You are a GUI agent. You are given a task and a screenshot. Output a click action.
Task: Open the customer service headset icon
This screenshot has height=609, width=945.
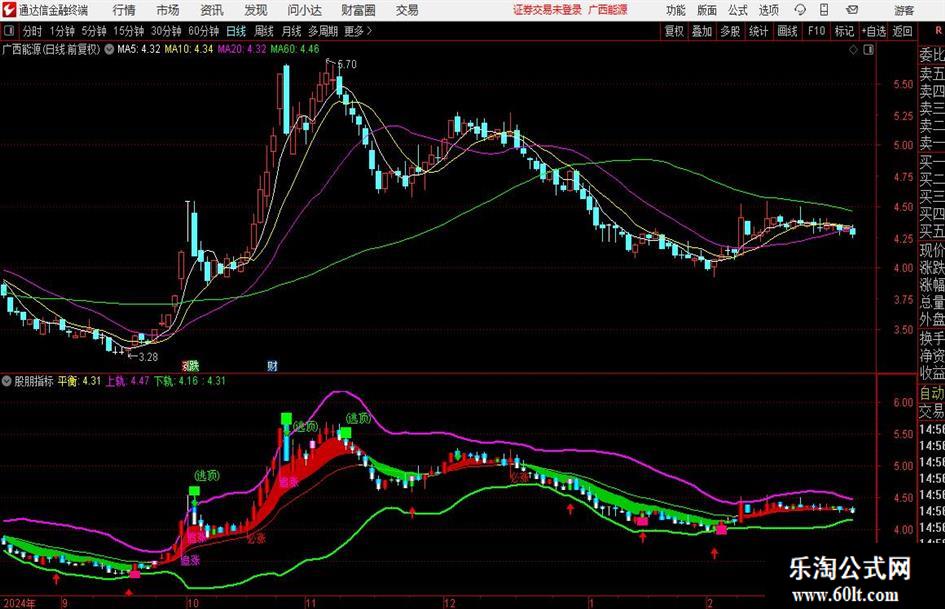point(800,10)
